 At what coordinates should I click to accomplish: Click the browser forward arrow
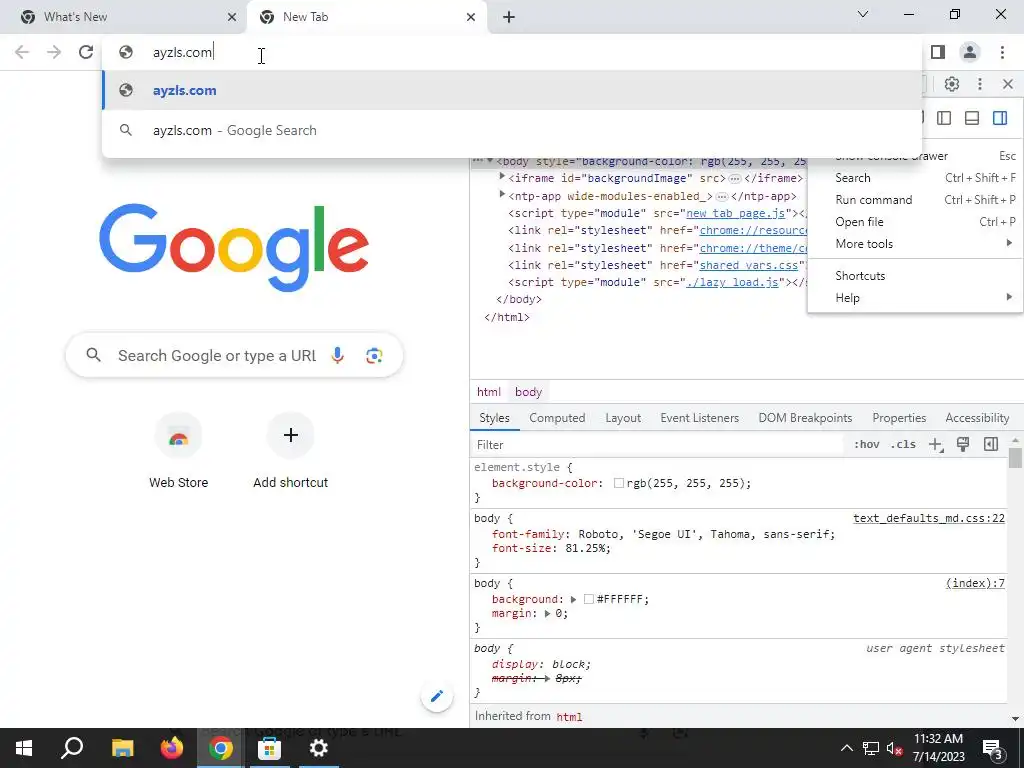(54, 52)
